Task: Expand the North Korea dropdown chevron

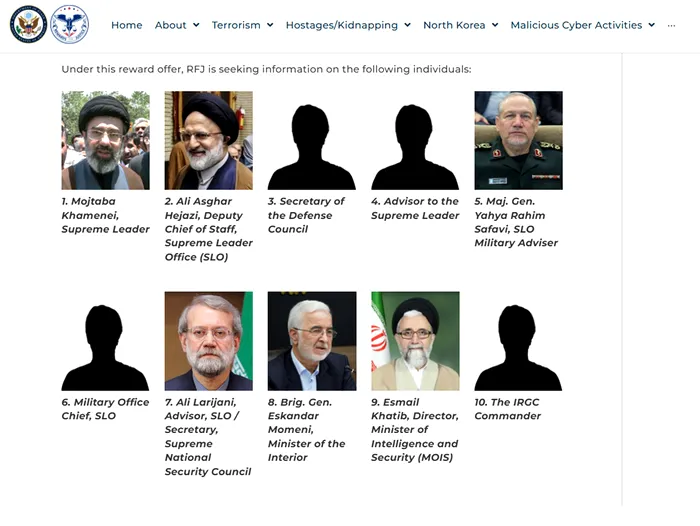Action: (x=495, y=25)
